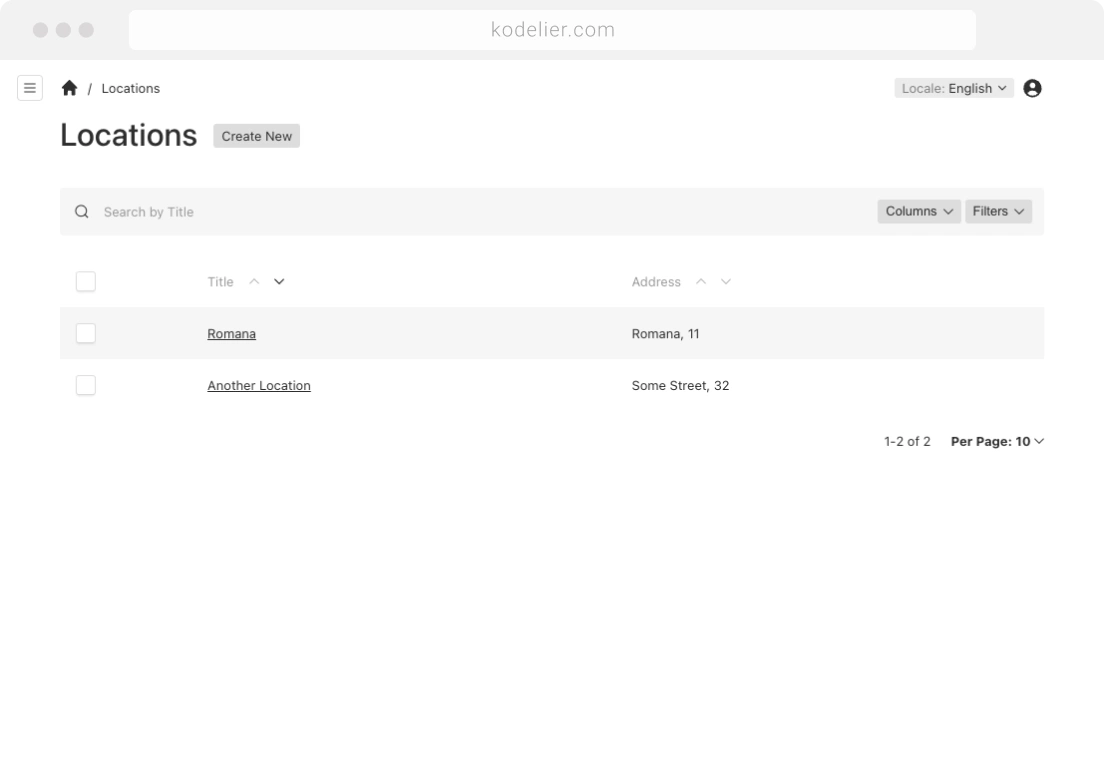The image size is (1104, 779).
Task: Expand the Columns dropdown
Action: coord(918,212)
